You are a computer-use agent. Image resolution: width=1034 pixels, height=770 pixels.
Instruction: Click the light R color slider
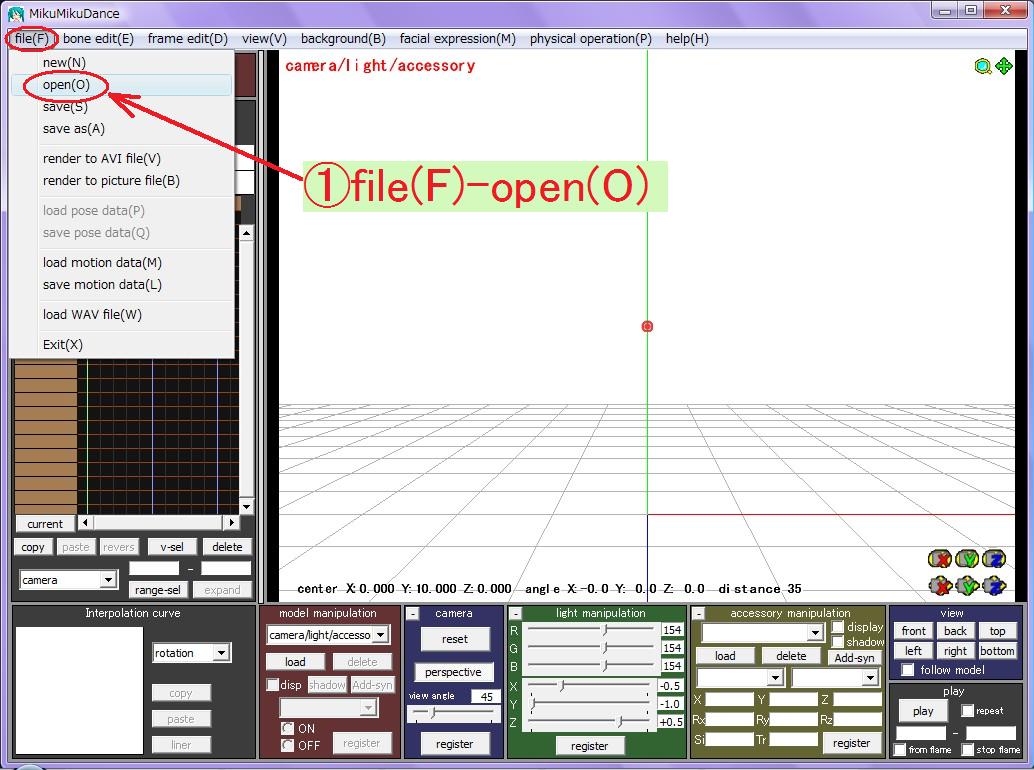coord(591,630)
